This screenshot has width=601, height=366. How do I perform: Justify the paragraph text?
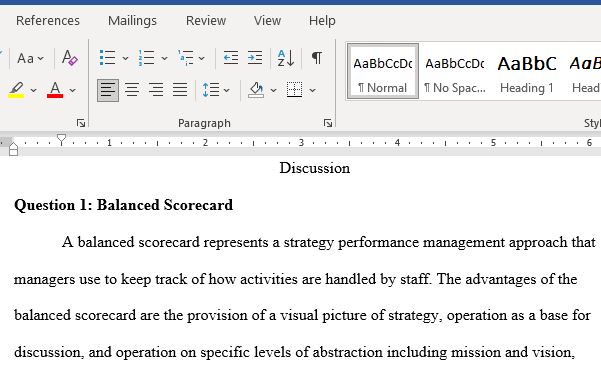click(180, 90)
